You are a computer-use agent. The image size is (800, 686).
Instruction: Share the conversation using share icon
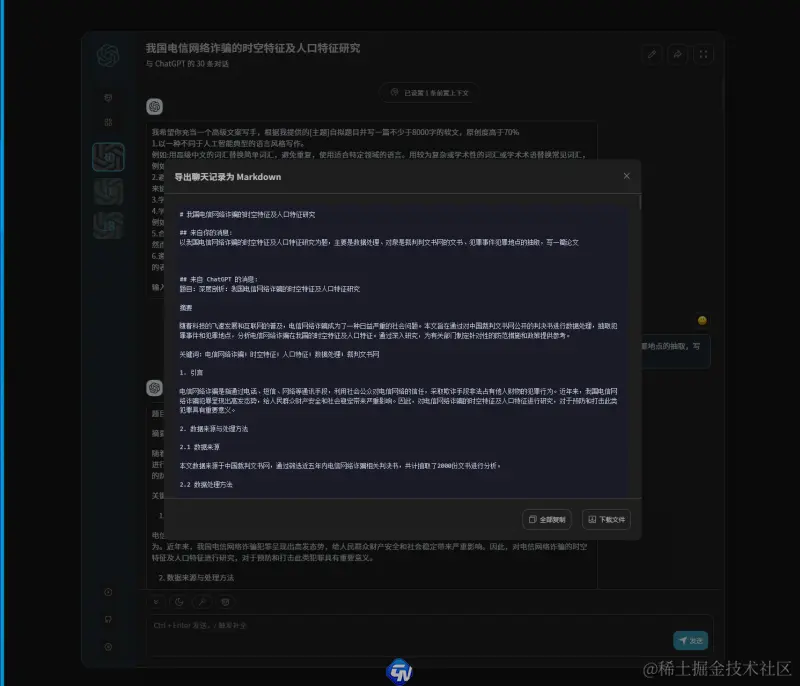[678, 55]
